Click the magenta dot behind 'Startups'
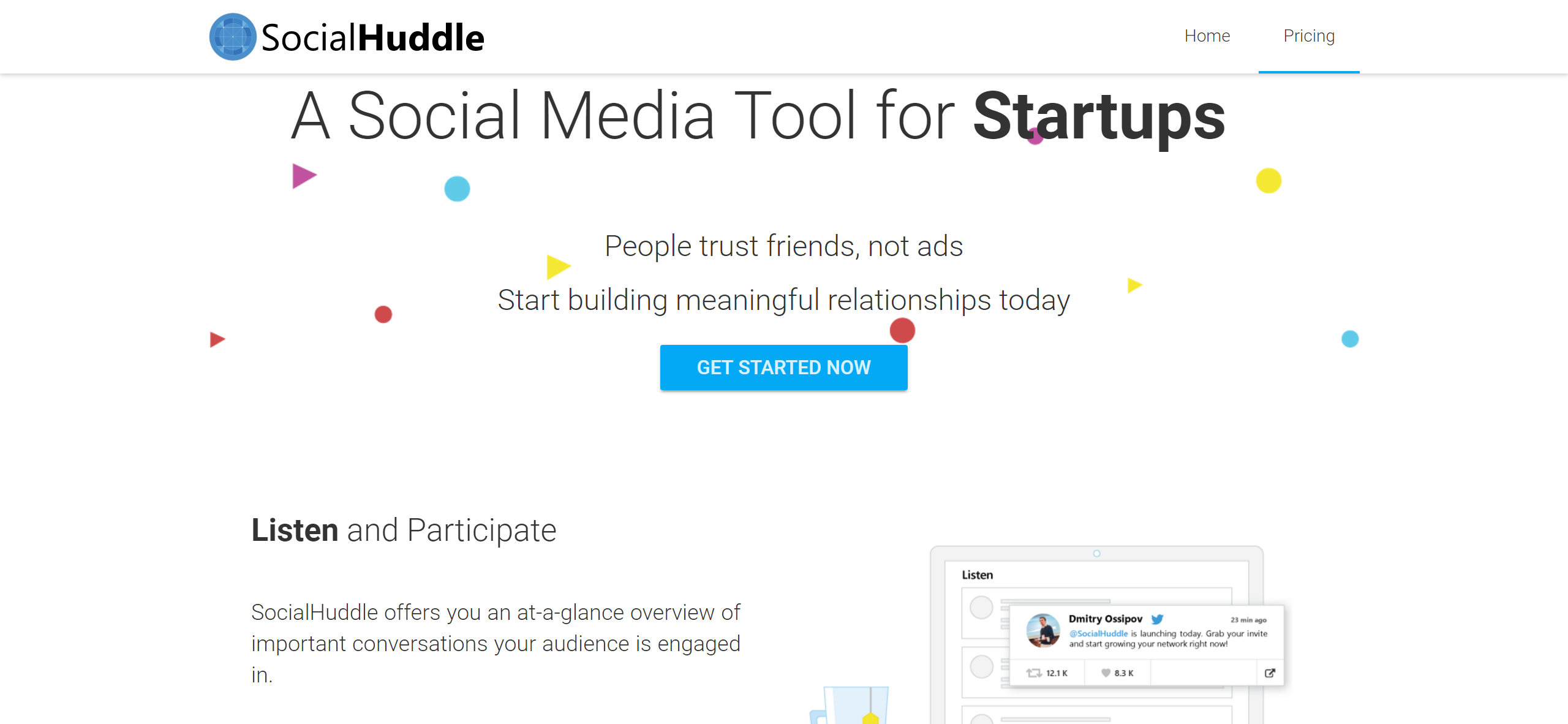1568x724 pixels. [x=1035, y=136]
